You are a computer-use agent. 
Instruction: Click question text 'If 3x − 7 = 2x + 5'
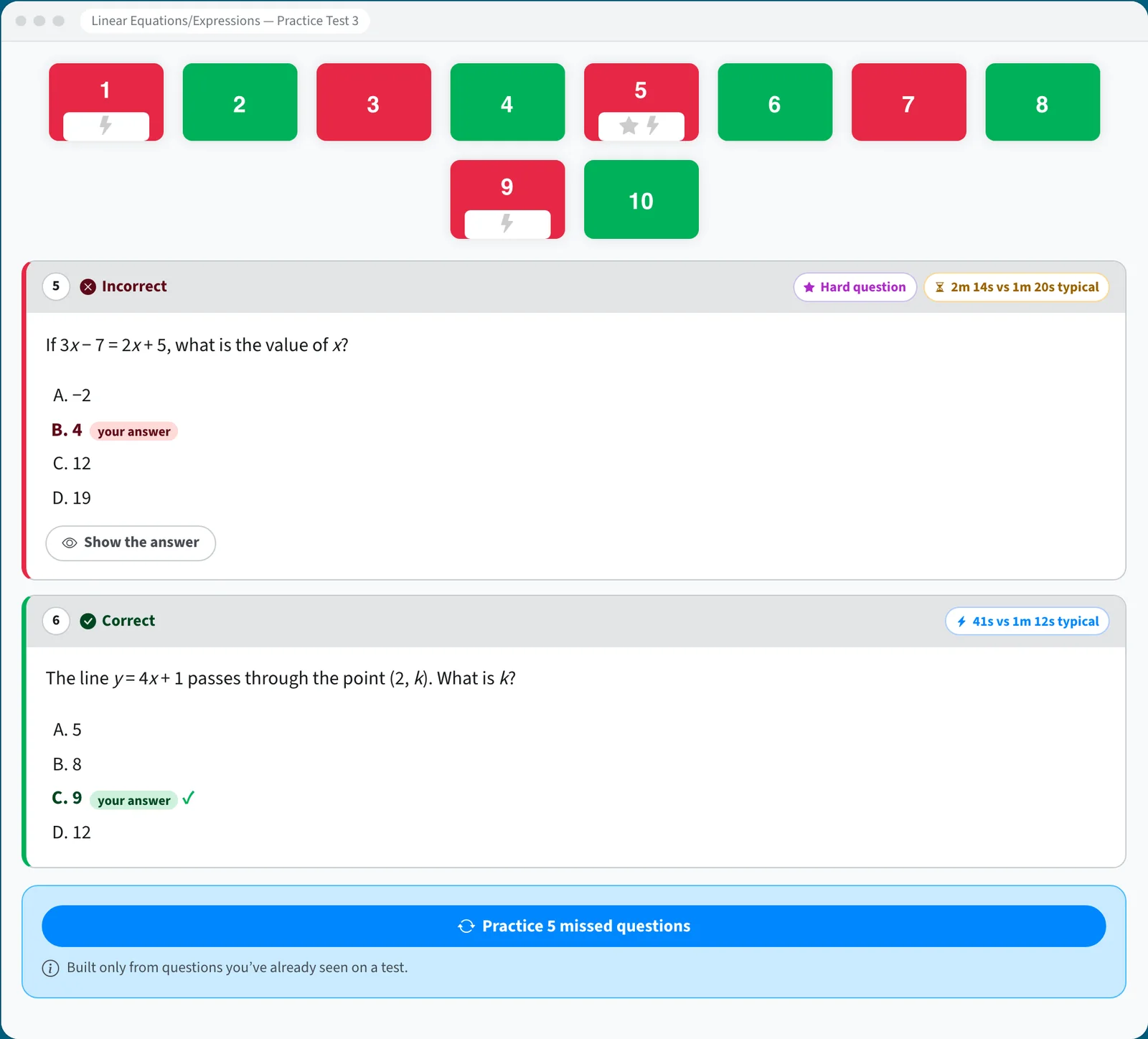pyautogui.click(x=197, y=345)
